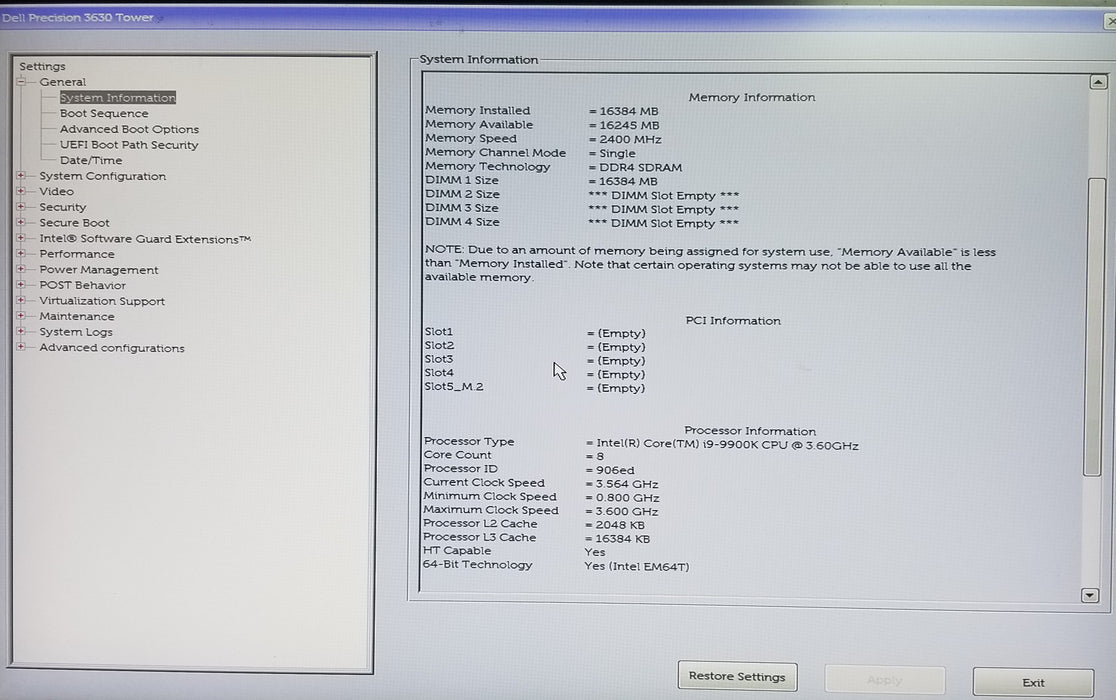The height and width of the screenshot is (700, 1116).
Task: Open UEFI Boot Path Security
Action: tap(129, 144)
